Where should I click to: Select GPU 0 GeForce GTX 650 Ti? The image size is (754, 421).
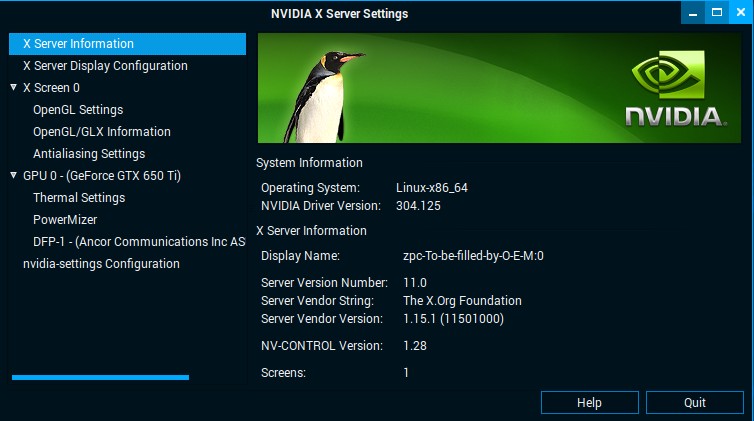tap(101, 176)
